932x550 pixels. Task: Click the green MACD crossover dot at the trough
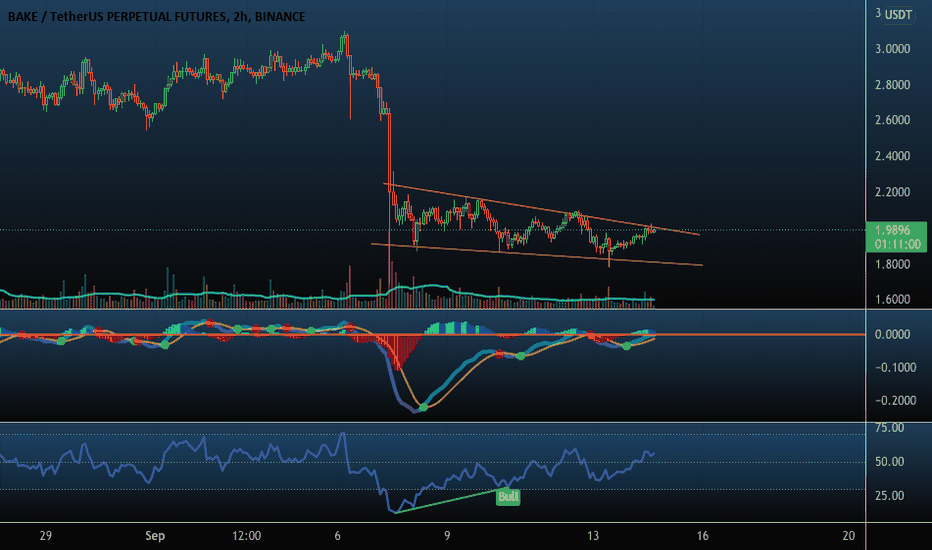[x=424, y=407]
